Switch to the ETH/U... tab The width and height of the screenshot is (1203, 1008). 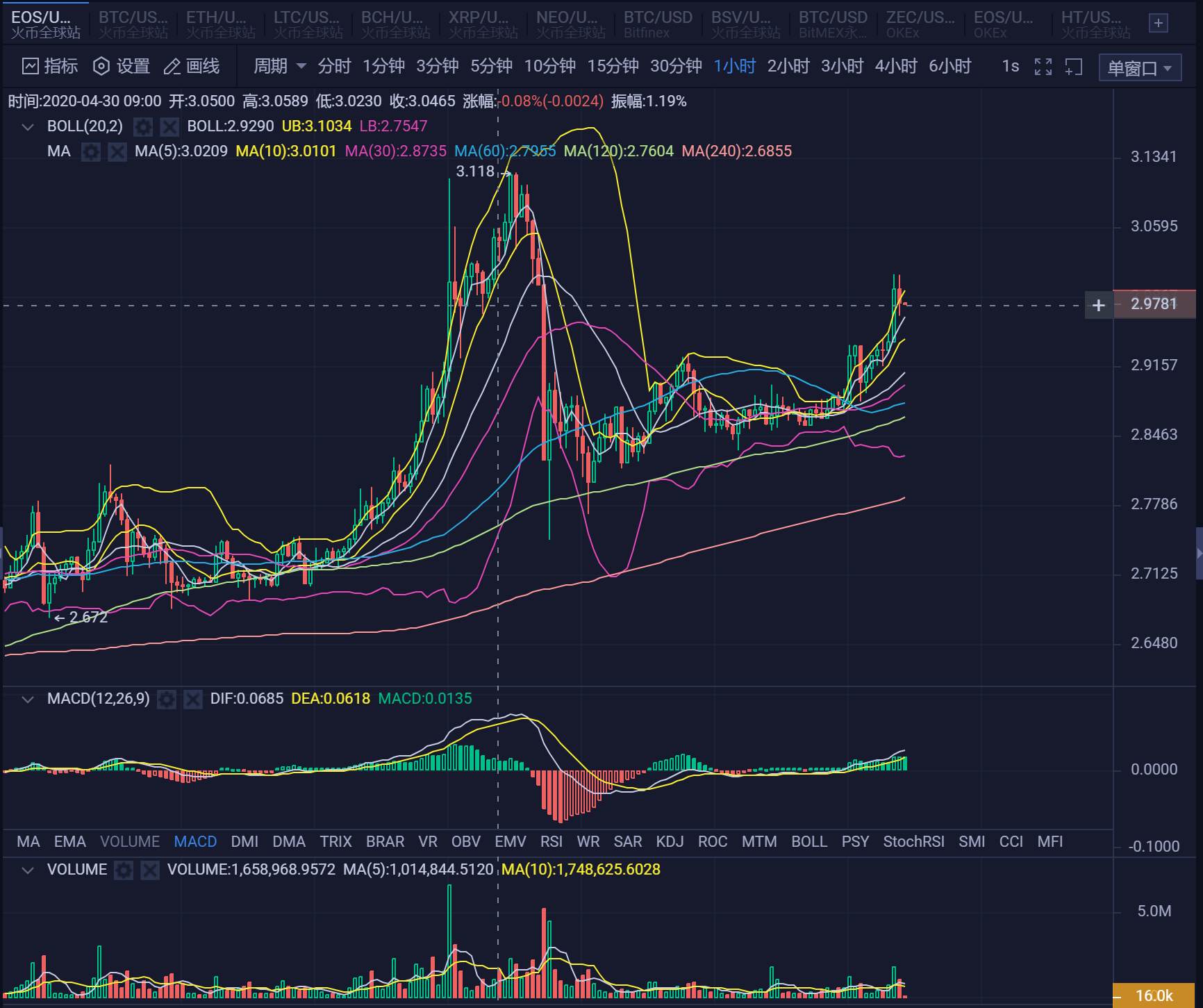click(220, 24)
